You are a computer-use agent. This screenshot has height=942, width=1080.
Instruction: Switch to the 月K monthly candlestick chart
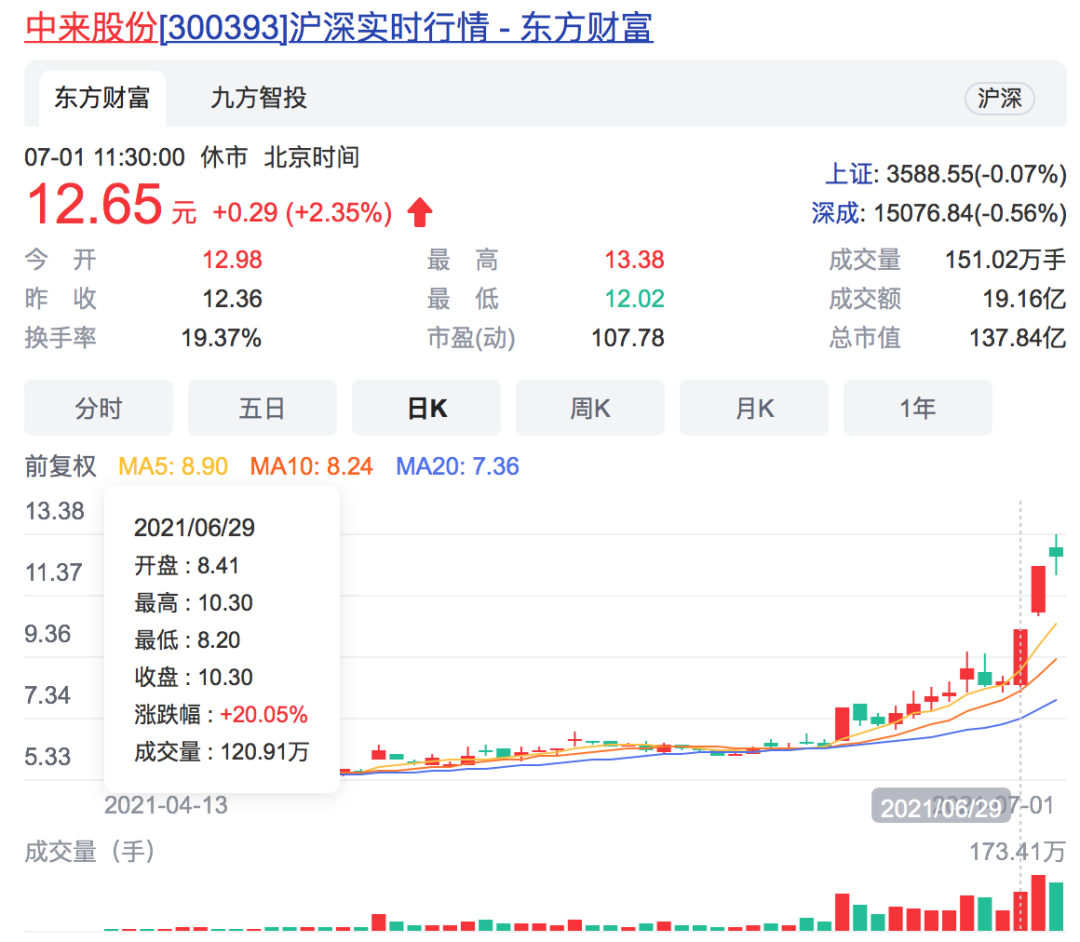754,407
